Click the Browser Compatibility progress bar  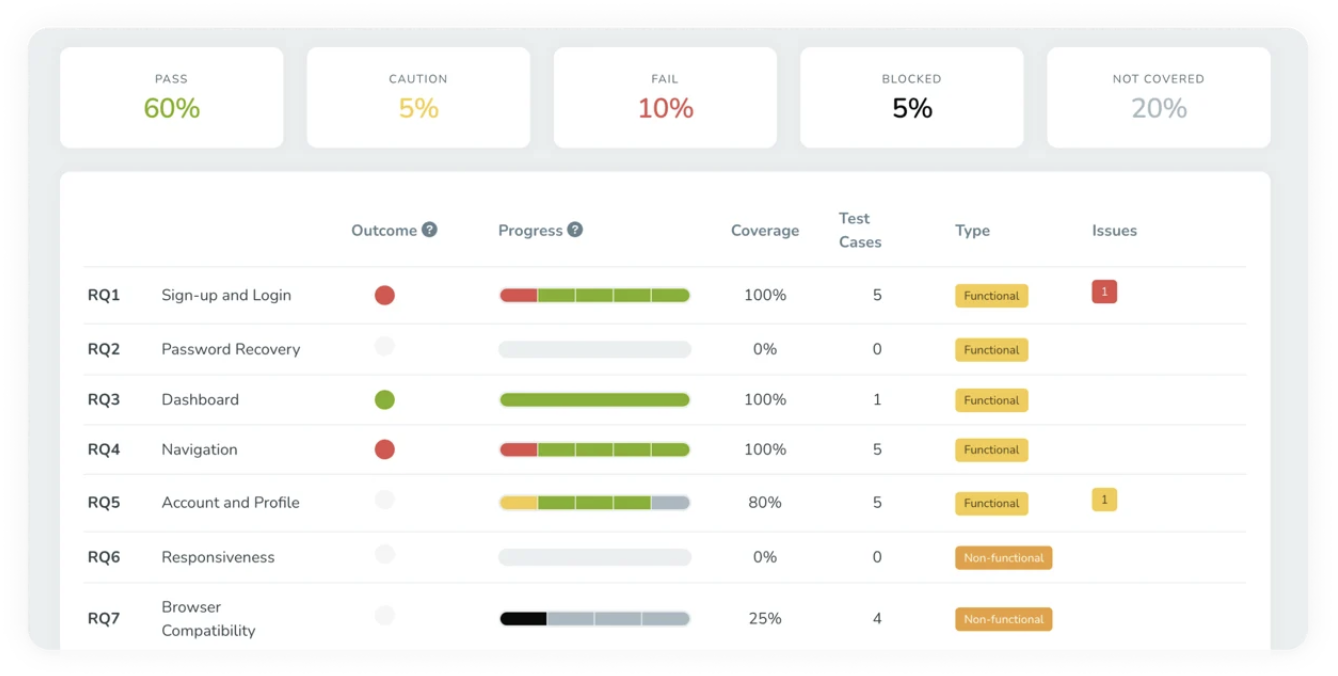(x=595, y=619)
